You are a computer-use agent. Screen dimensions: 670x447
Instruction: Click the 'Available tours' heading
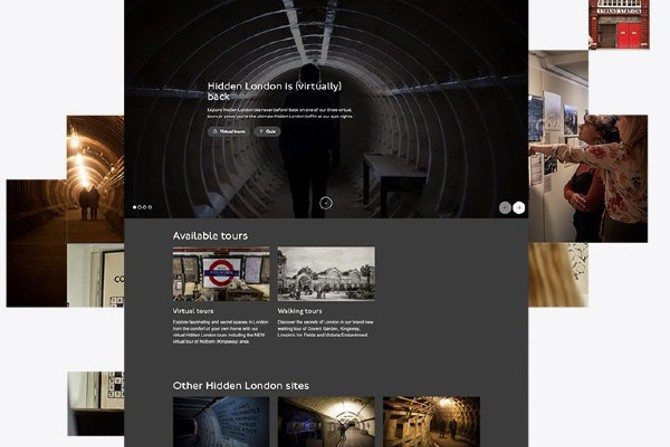(210, 236)
